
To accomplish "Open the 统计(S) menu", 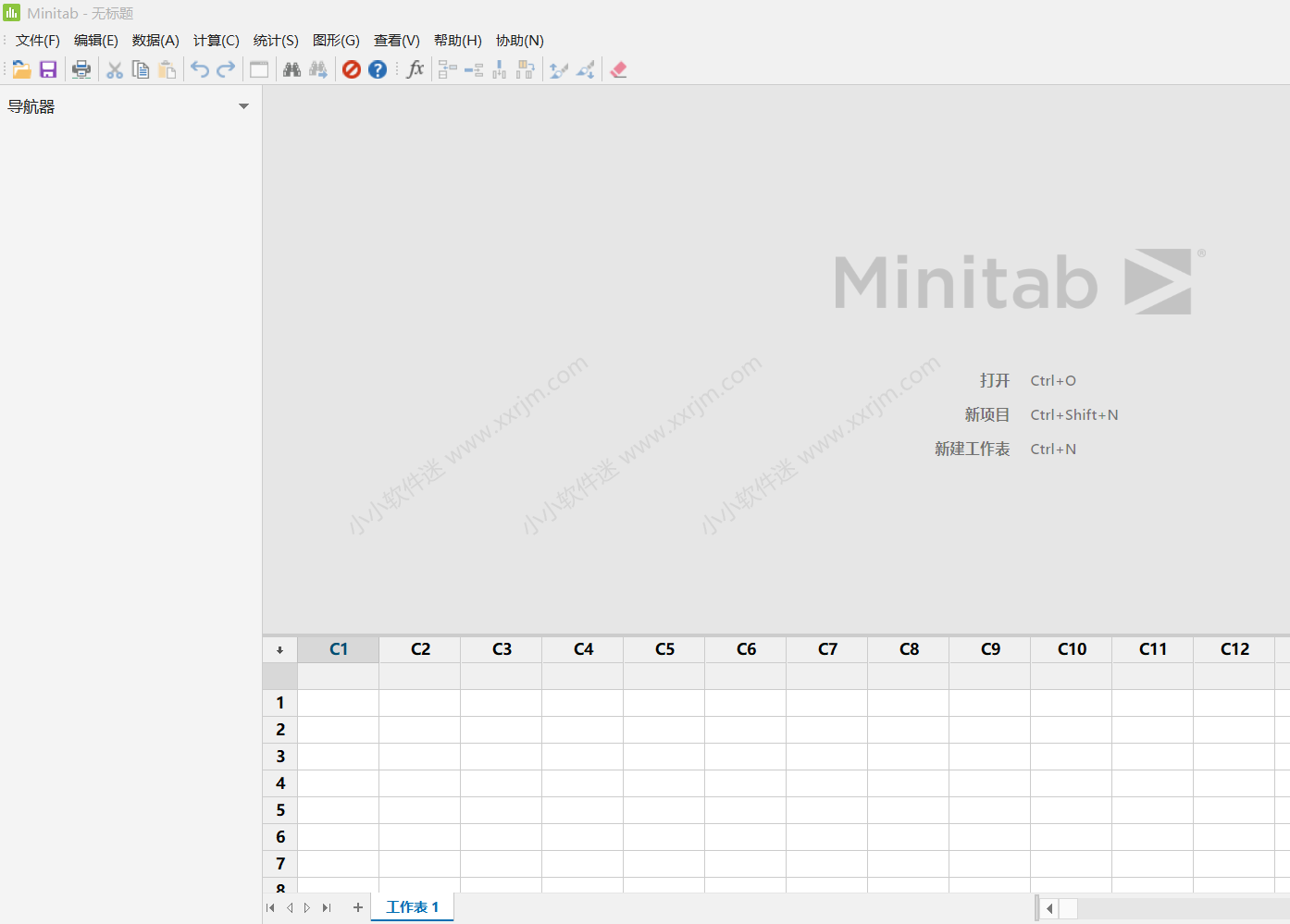I will (x=276, y=41).
